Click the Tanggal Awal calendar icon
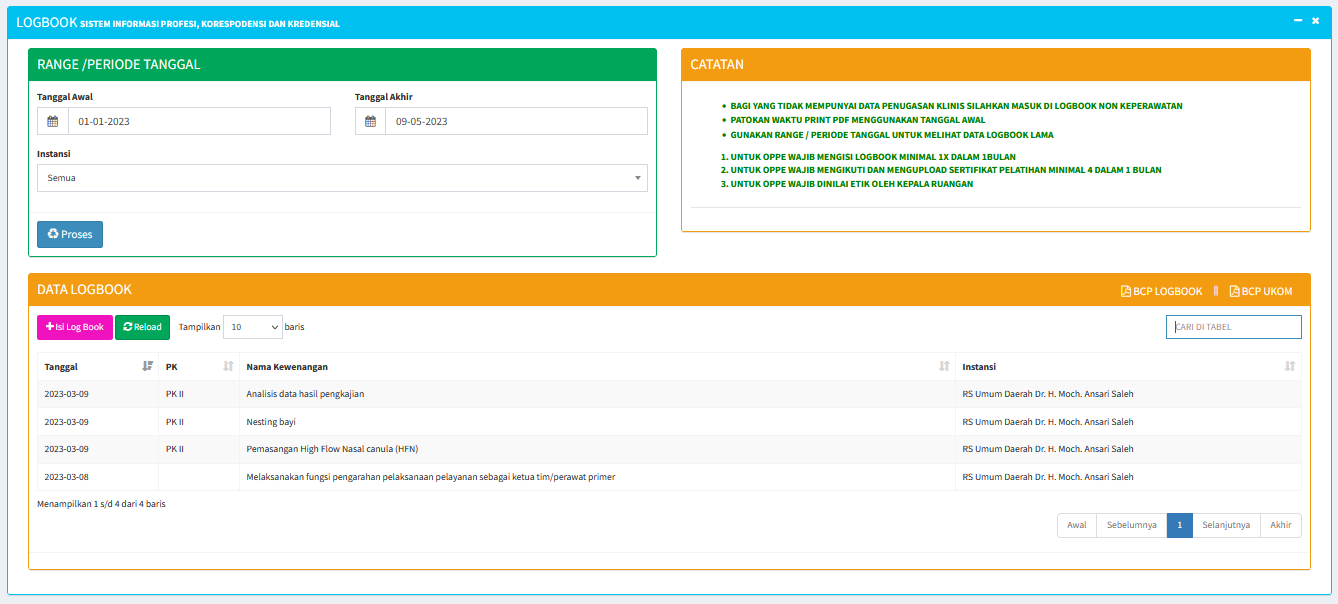This screenshot has height=604, width=1338. 53,121
